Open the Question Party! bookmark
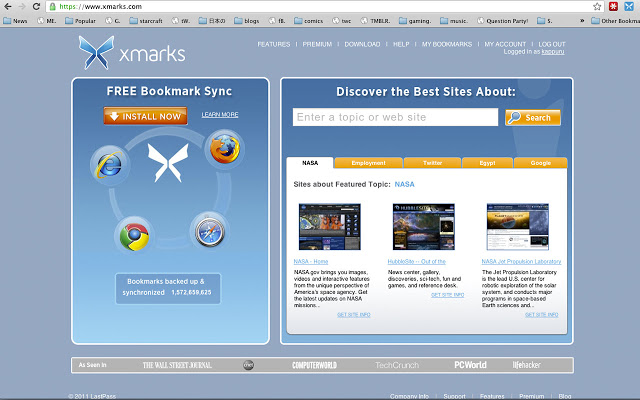 (x=503, y=21)
